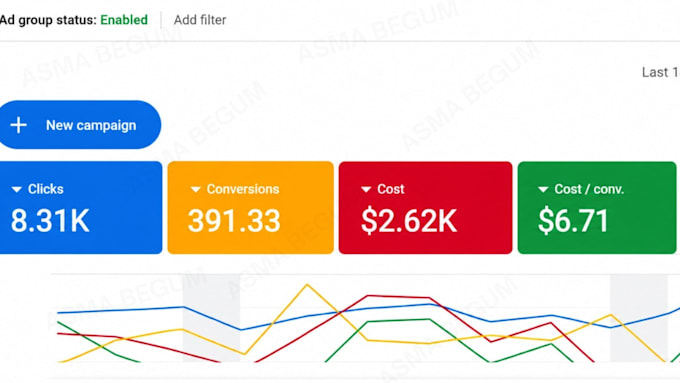Open the Last date range selector

pyautogui.click(x=660, y=72)
